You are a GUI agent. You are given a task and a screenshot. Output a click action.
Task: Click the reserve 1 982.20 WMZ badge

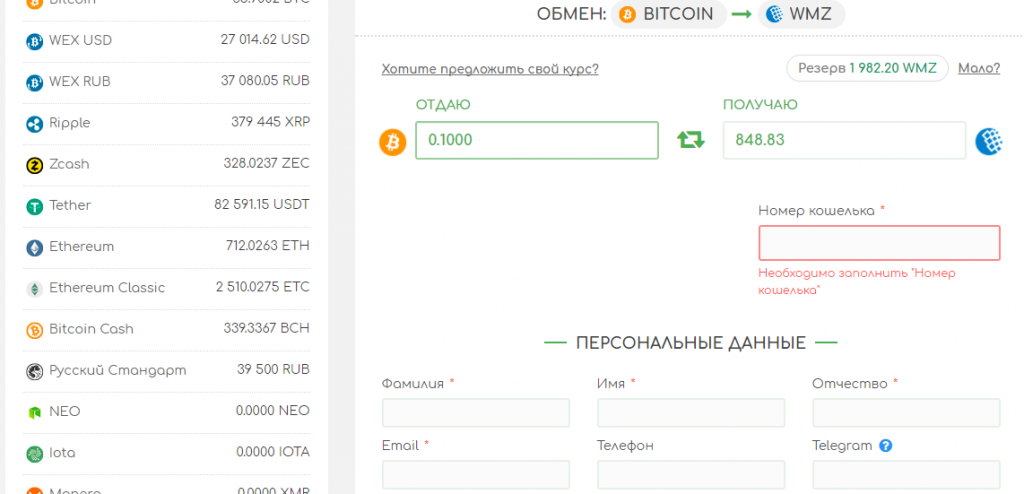coord(867,69)
